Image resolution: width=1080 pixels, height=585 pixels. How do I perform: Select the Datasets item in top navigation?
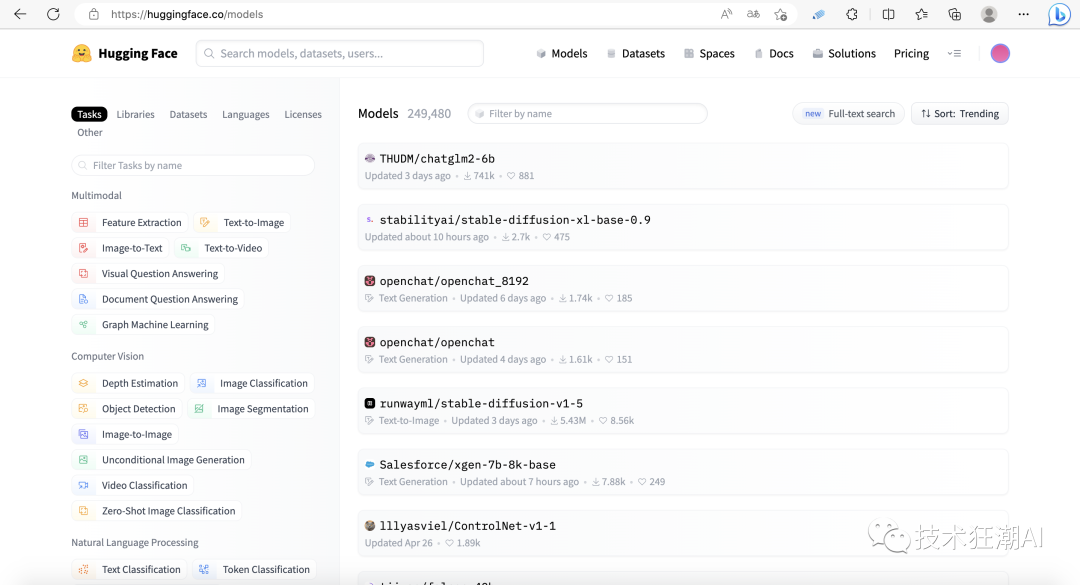pyautogui.click(x=636, y=54)
